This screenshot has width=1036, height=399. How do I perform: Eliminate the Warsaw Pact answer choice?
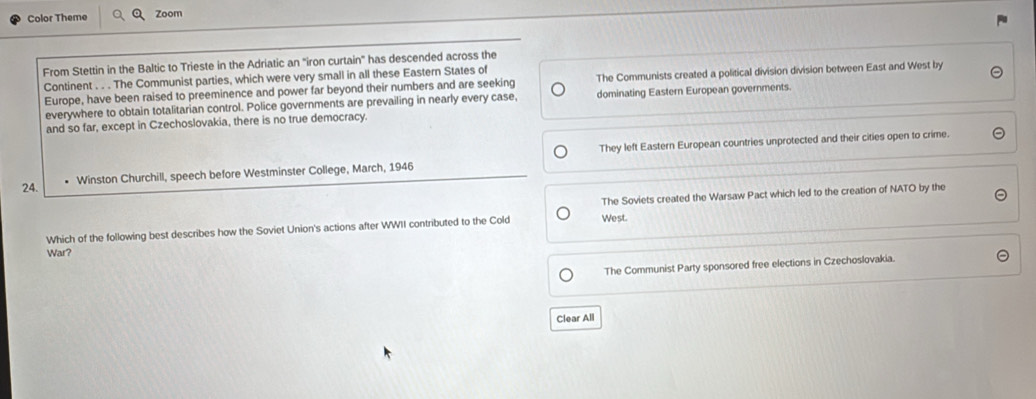click(1000, 195)
